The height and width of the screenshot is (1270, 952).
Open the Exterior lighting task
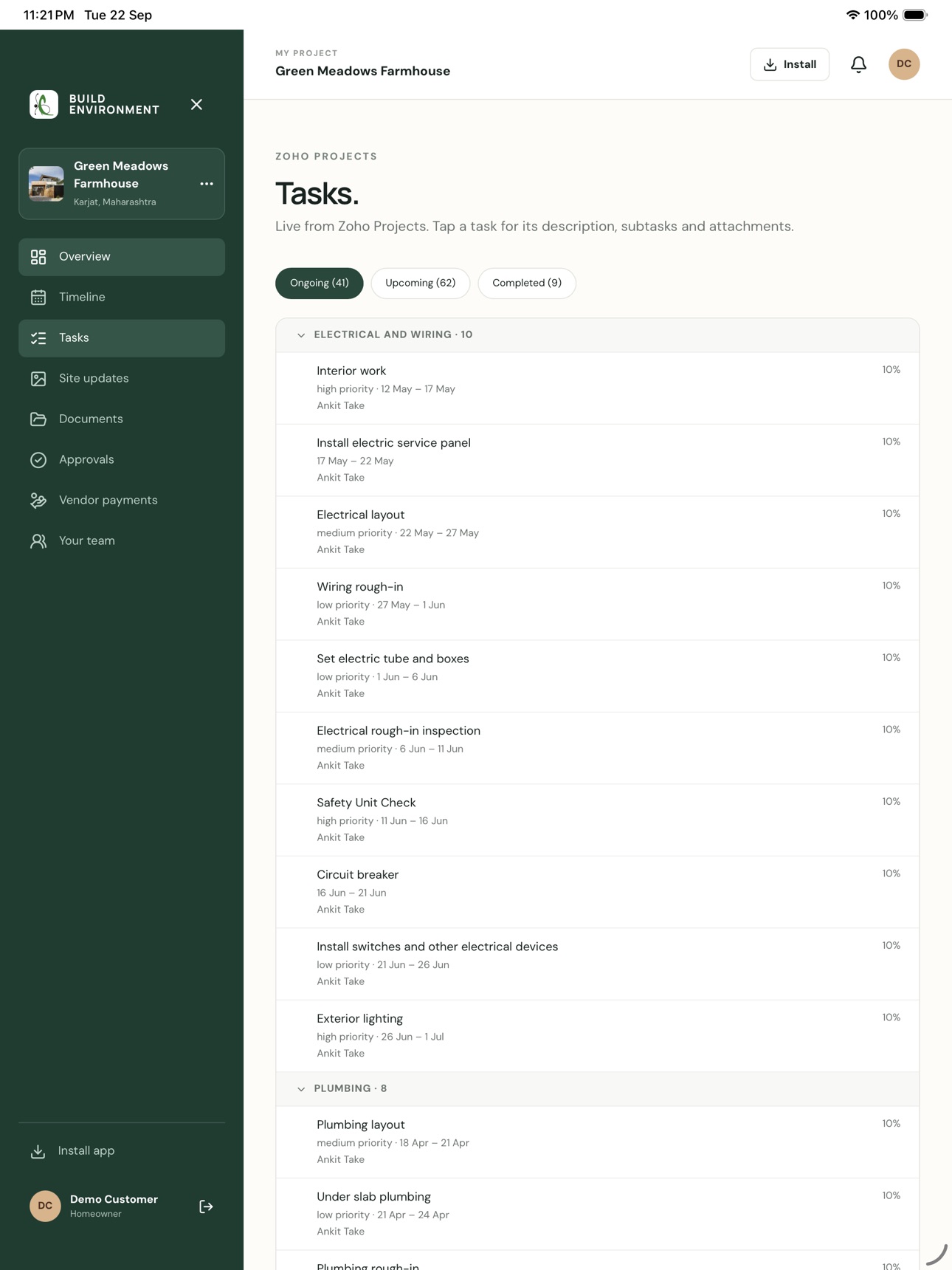pos(598,1036)
